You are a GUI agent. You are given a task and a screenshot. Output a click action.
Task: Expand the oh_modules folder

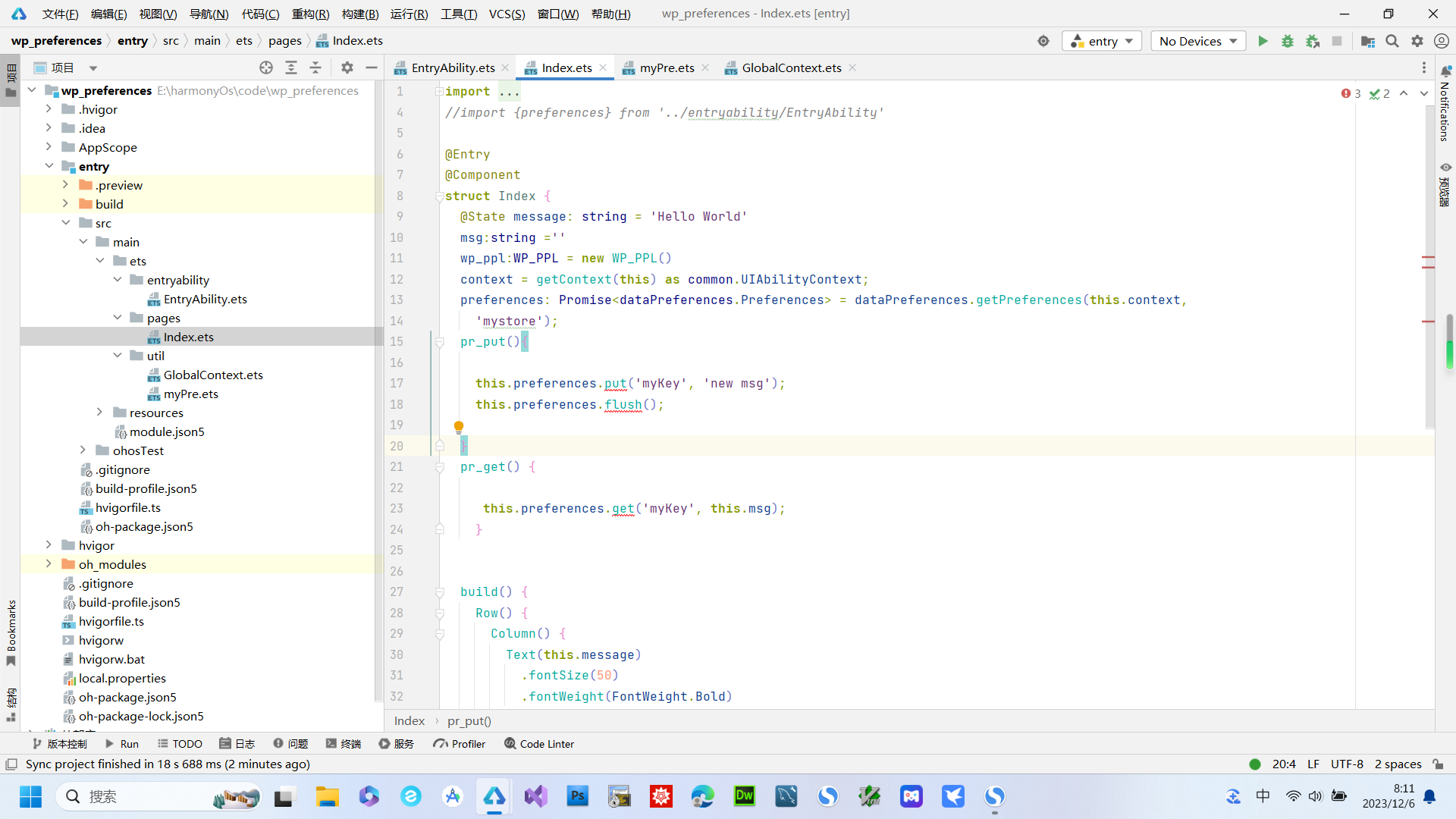coord(49,564)
